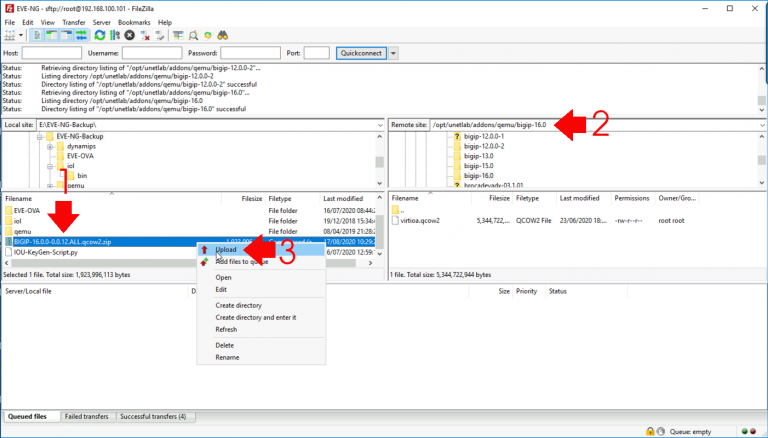Choose Create directory from context menu
The width and height of the screenshot is (768, 438).
261,305
